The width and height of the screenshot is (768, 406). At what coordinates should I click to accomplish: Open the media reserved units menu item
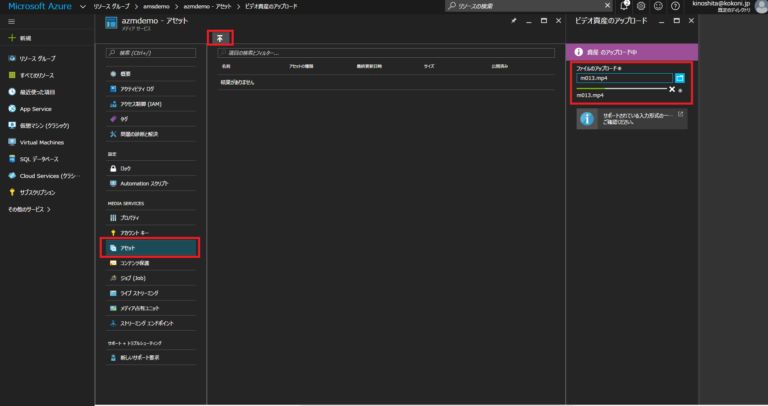(151, 308)
